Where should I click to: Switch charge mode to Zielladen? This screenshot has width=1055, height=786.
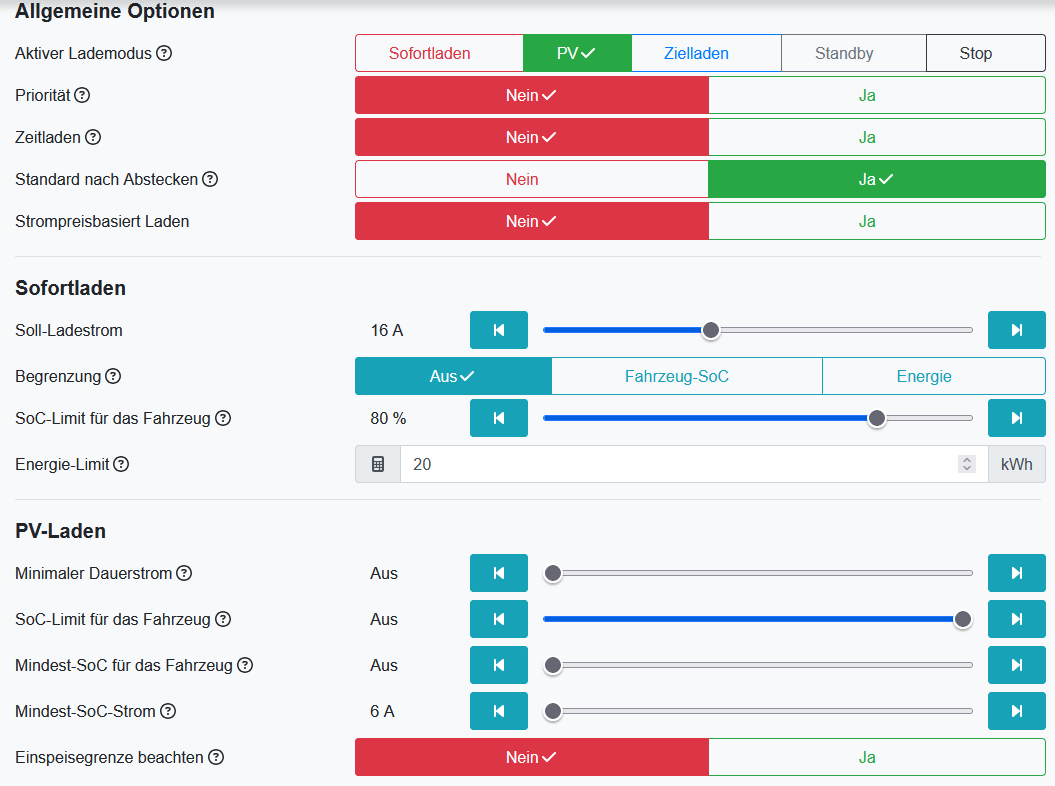(706, 53)
